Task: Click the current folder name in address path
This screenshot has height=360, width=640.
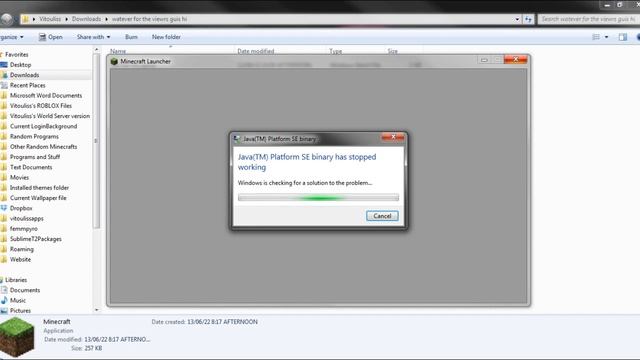Action: point(149,19)
